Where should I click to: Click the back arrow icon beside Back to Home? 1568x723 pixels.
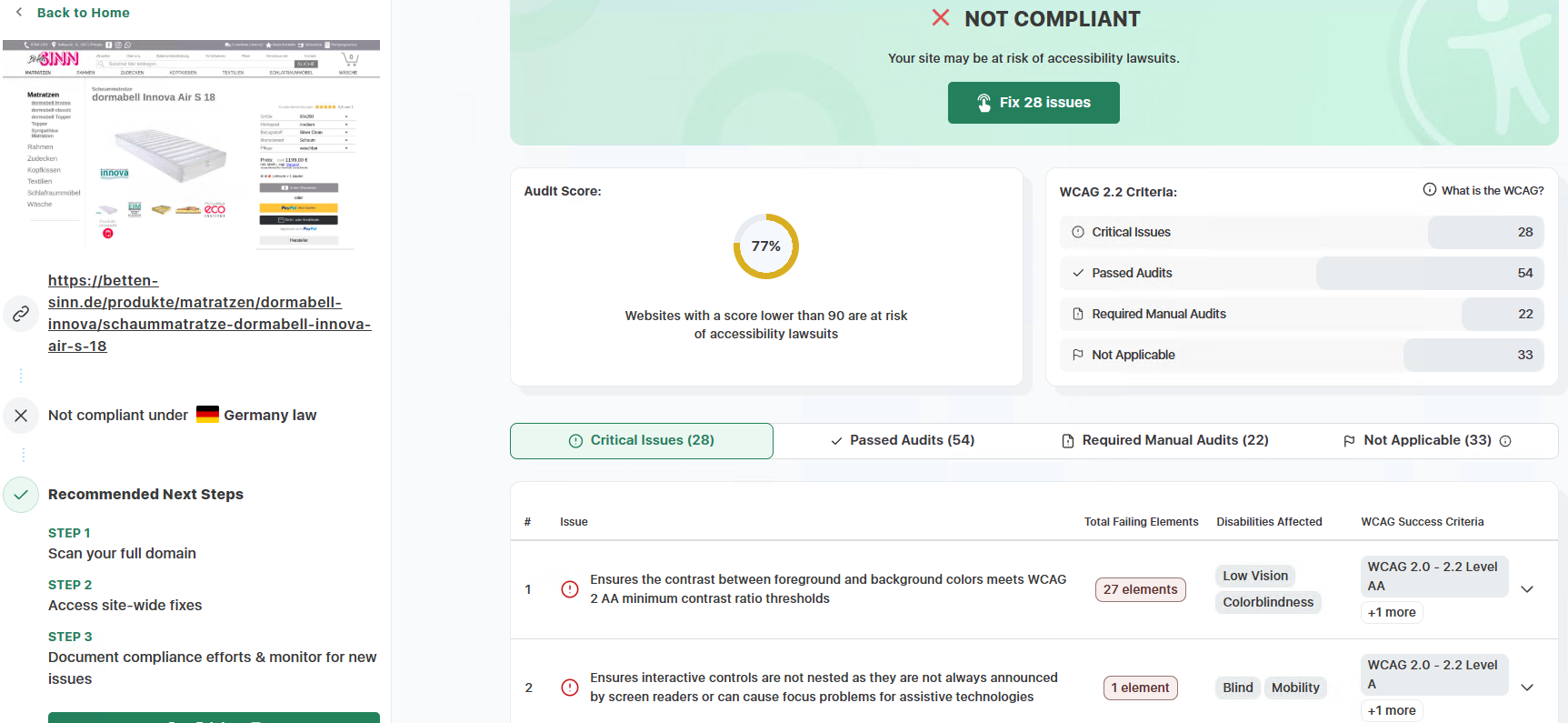[x=19, y=13]
